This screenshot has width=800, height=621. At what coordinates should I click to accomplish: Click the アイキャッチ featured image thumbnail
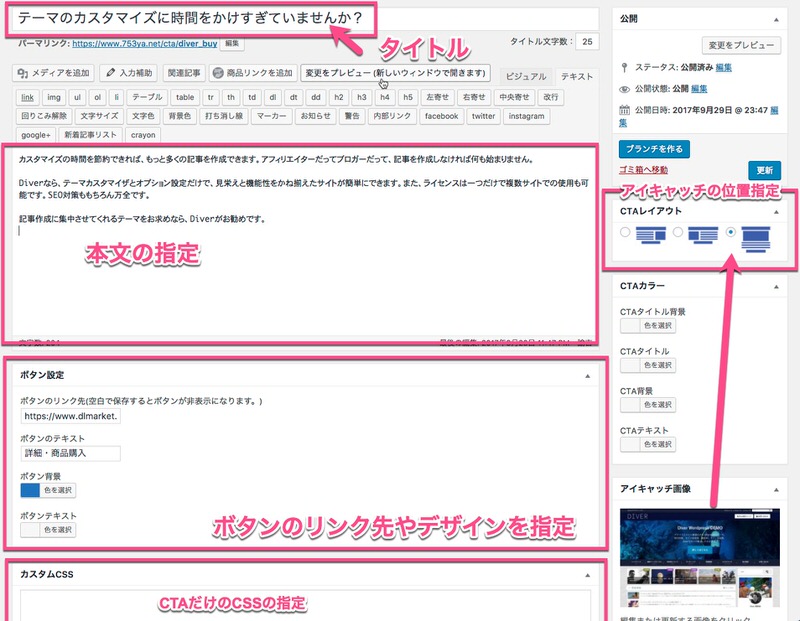(699, 558)
